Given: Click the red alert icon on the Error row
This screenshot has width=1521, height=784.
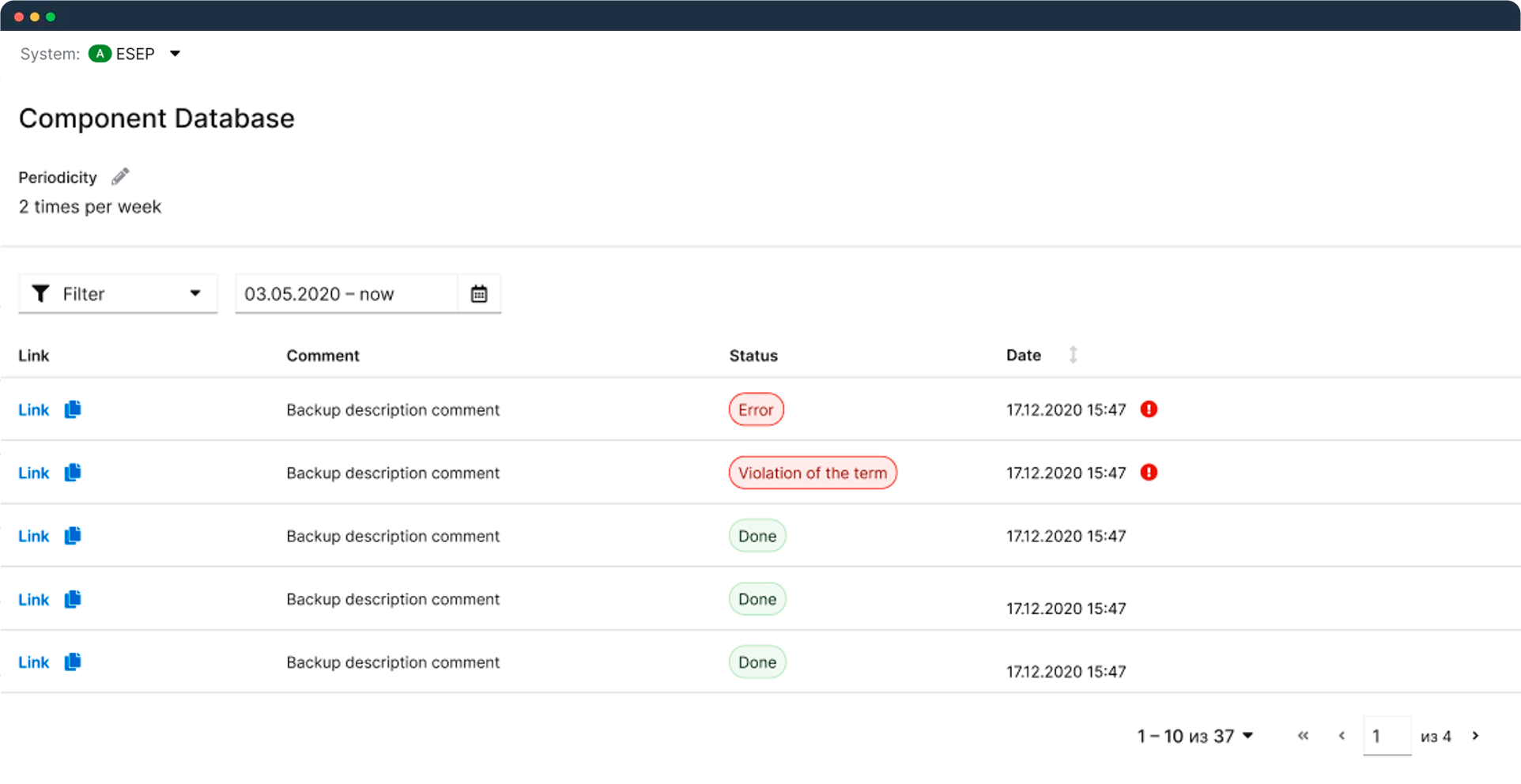Looking at the screenshot, I should 1149,409.
